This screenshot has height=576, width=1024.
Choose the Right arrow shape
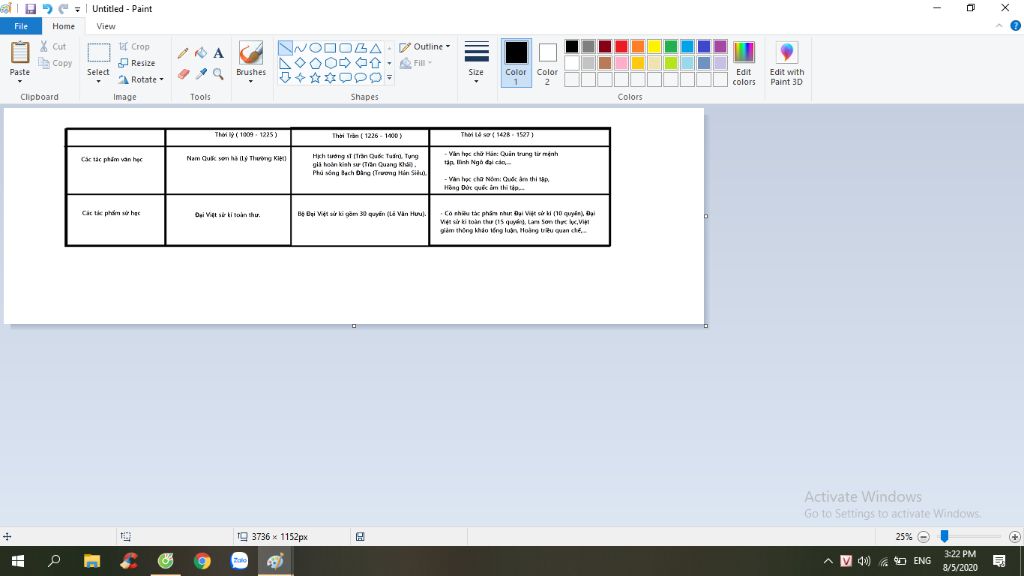(345, 63)
